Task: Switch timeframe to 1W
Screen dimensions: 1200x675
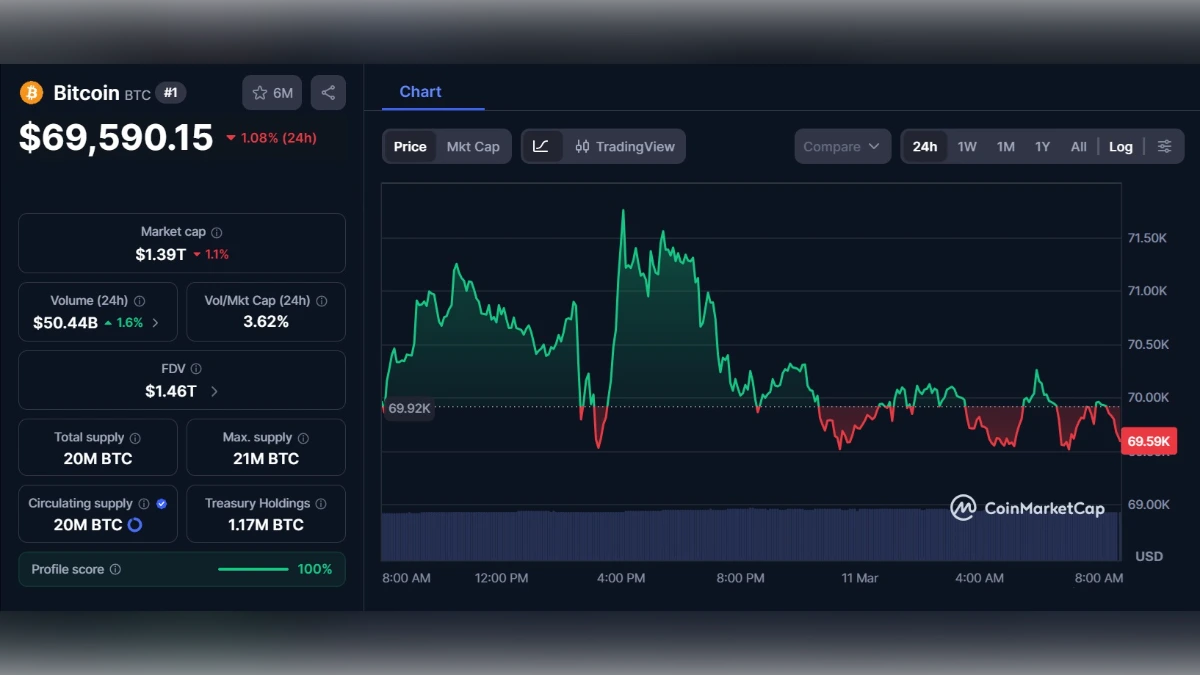Action: click(x=966, y=146)
